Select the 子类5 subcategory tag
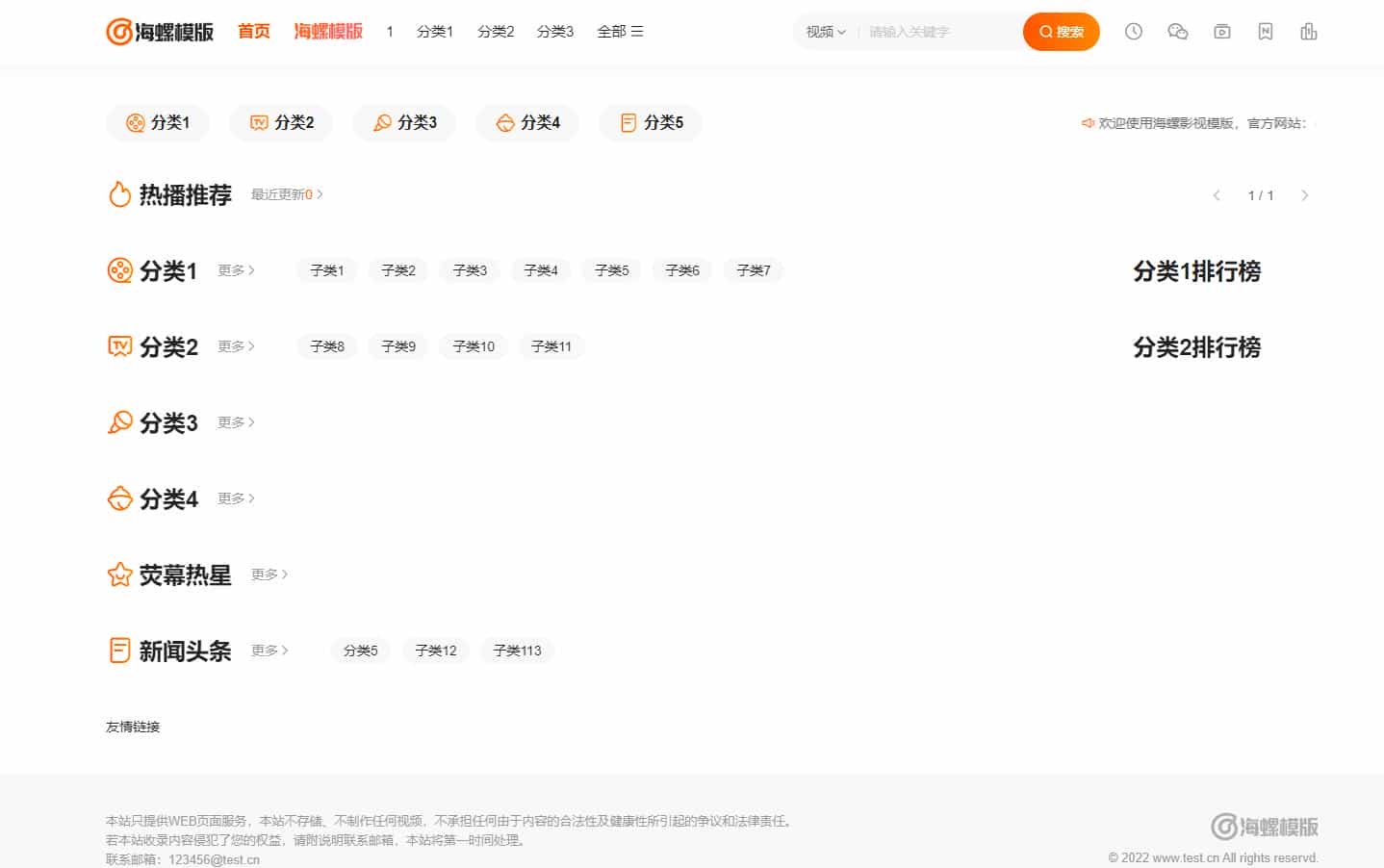 612,270
